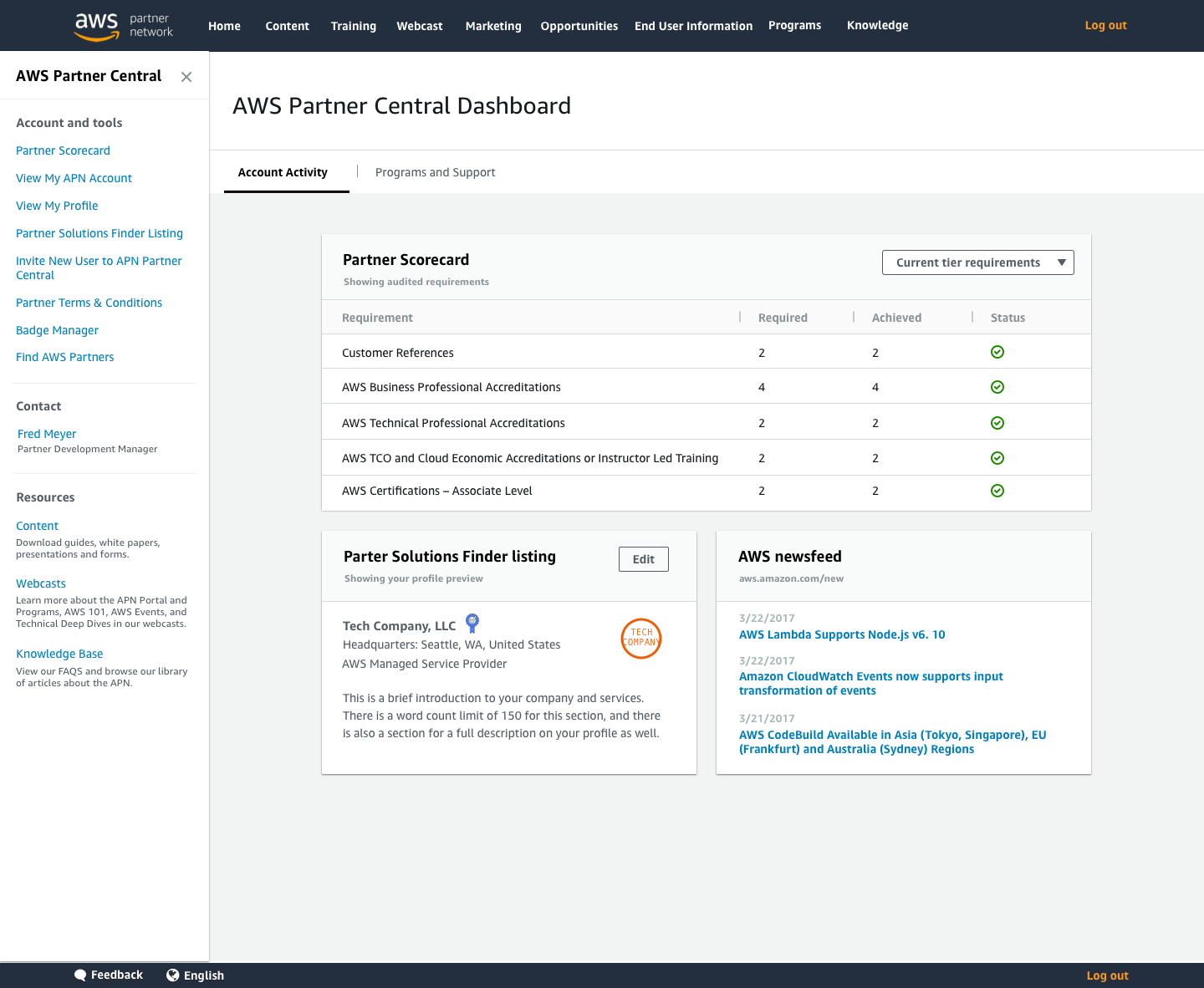The width and height of the screenshot is (1204, 988).
Task: Open the Knowledge Base link
Action: [x=59, y=654]
